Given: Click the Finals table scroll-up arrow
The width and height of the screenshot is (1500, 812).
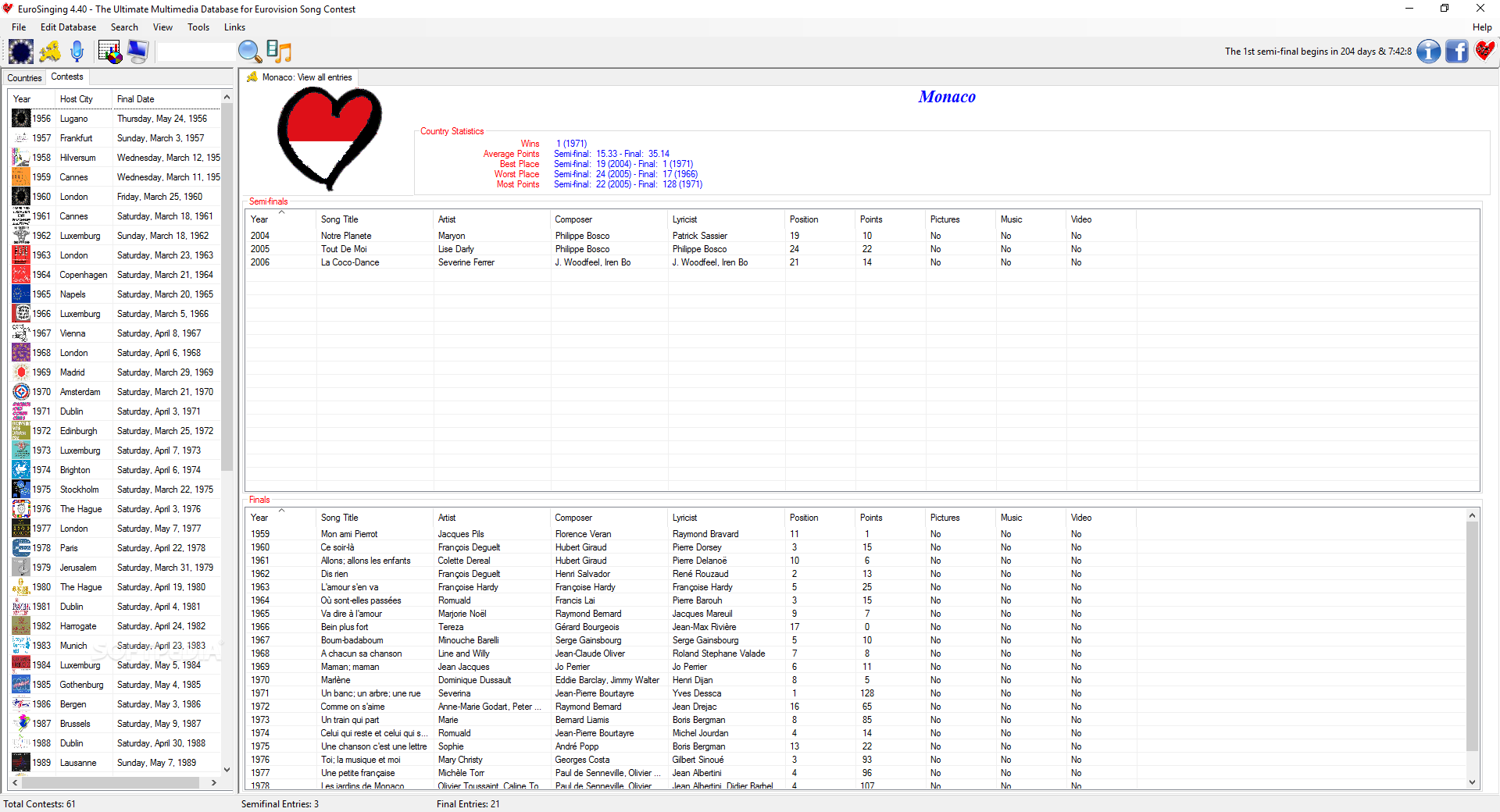Looking at the screenshot, I should point(1472,515).
